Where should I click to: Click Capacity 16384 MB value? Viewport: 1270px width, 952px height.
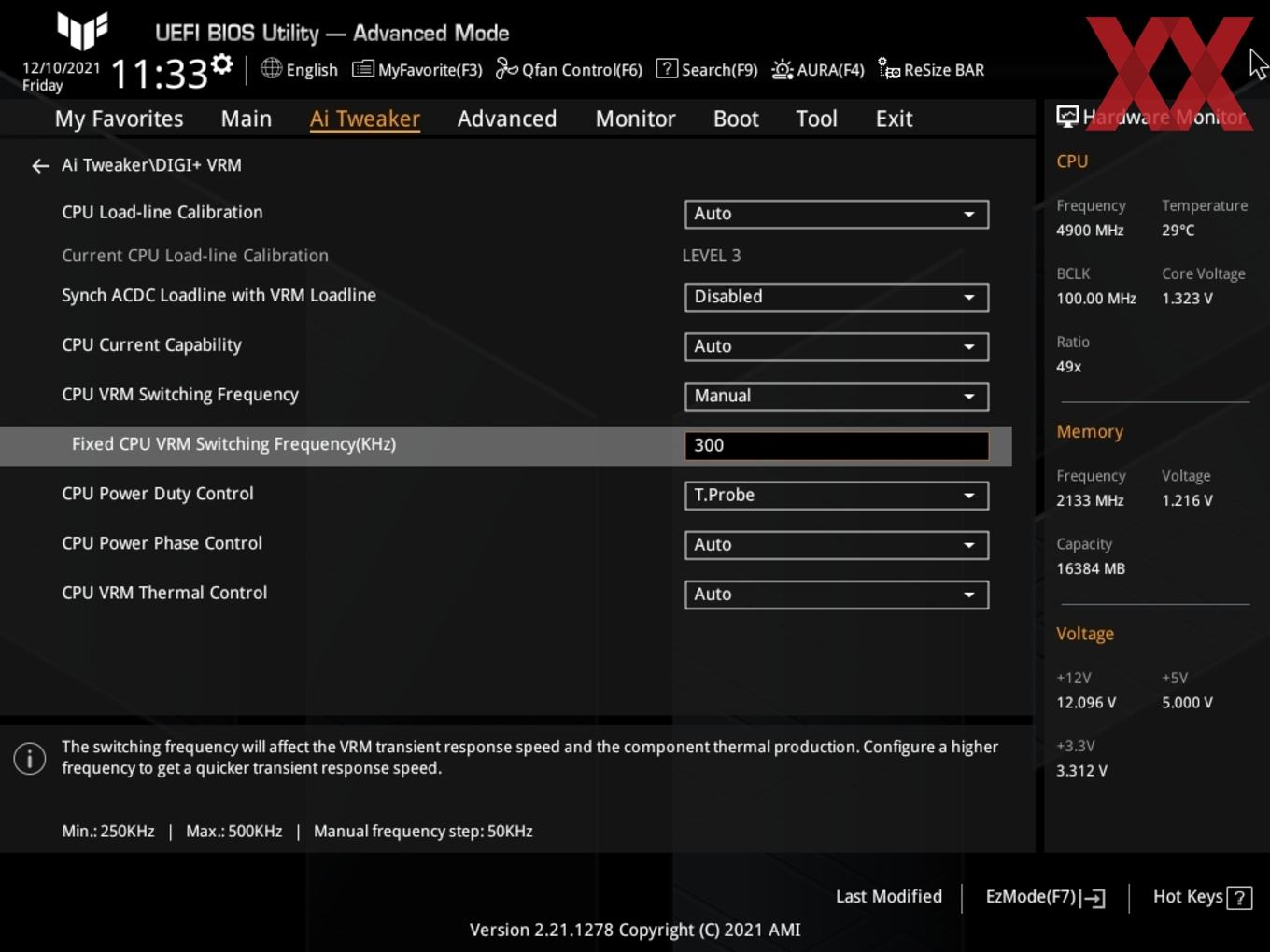click(1091, 568)
